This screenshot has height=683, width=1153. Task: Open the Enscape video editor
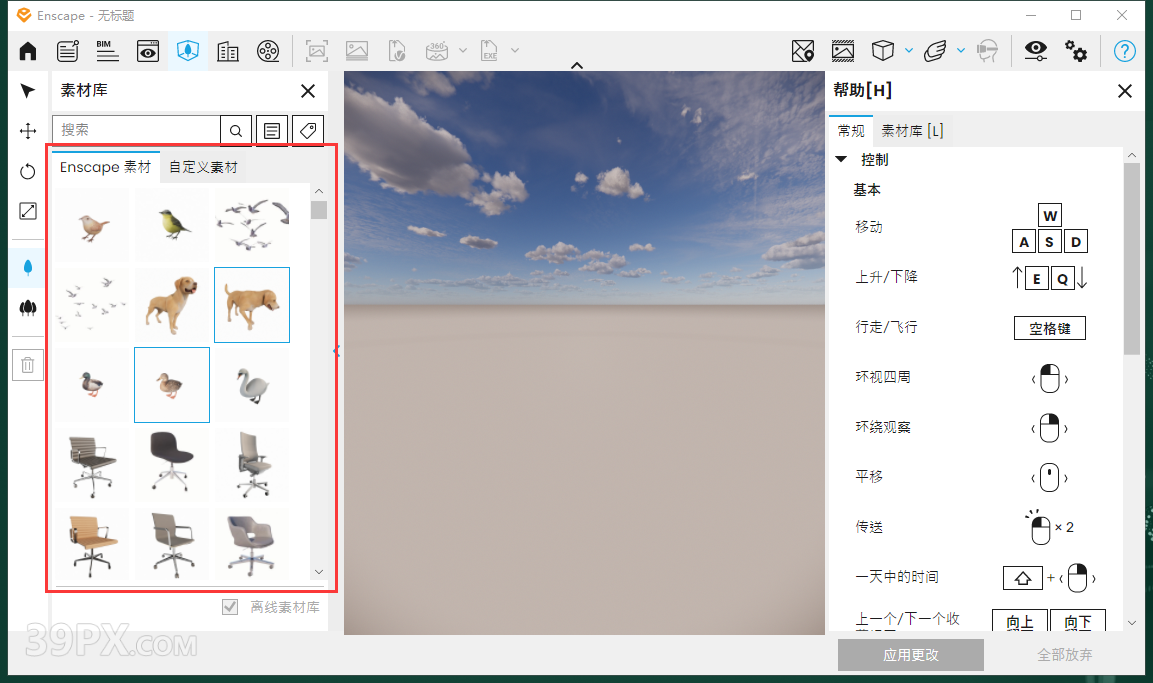(267, 50)
